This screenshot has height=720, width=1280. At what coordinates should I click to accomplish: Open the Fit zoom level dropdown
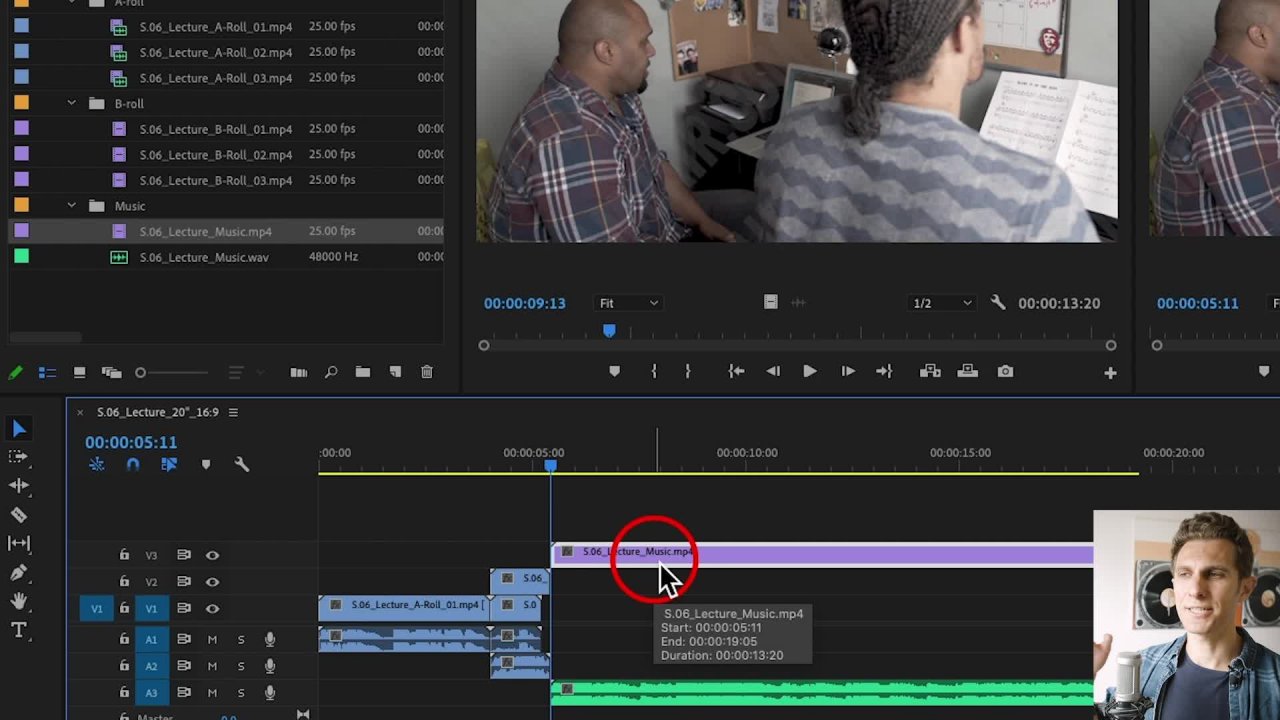click(x=629, y=303)
